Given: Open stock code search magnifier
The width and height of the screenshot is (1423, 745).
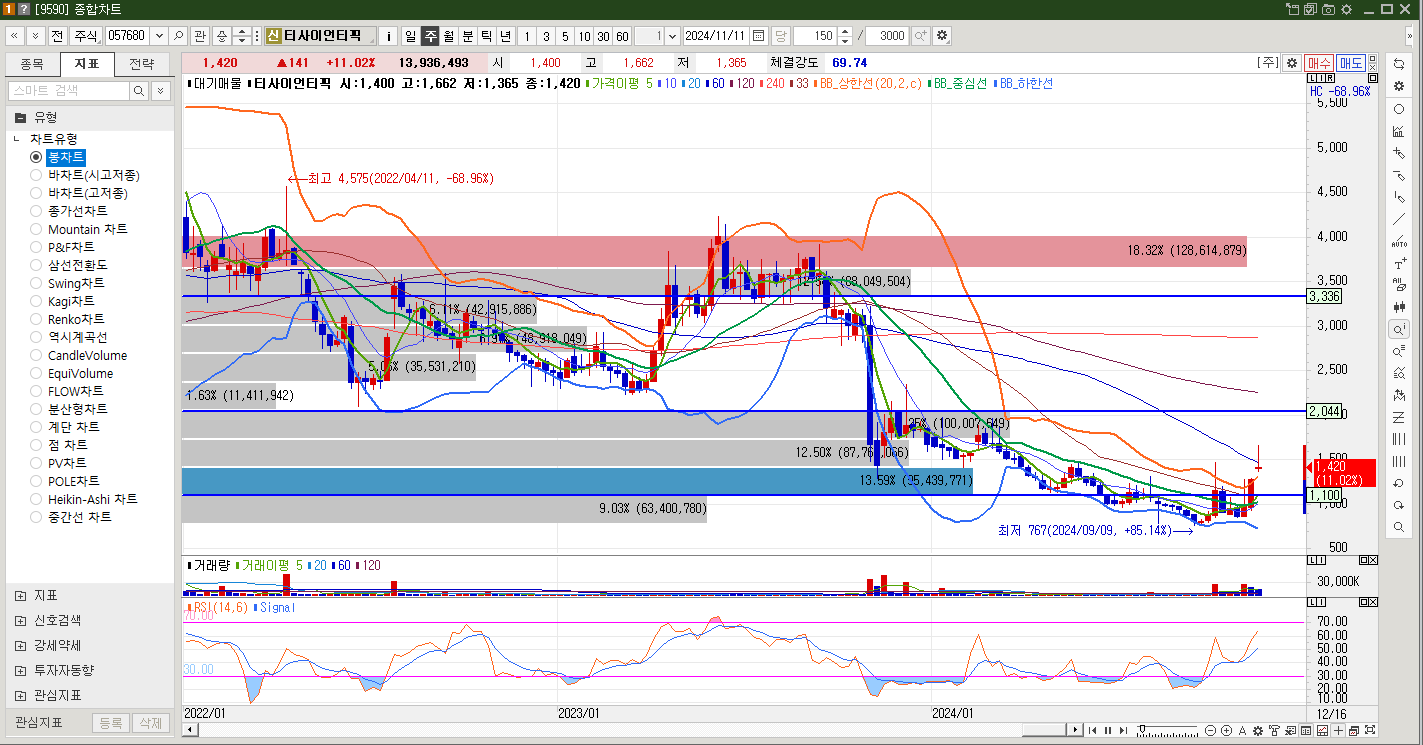Looking at the screenshot, I should pos(179,36).
